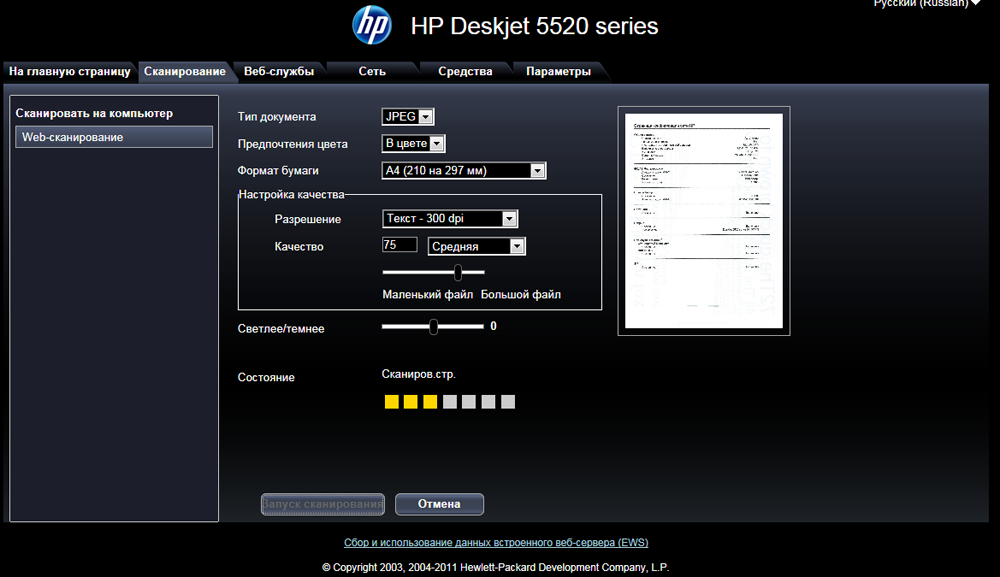Open the Средства tab

point(465,71)
